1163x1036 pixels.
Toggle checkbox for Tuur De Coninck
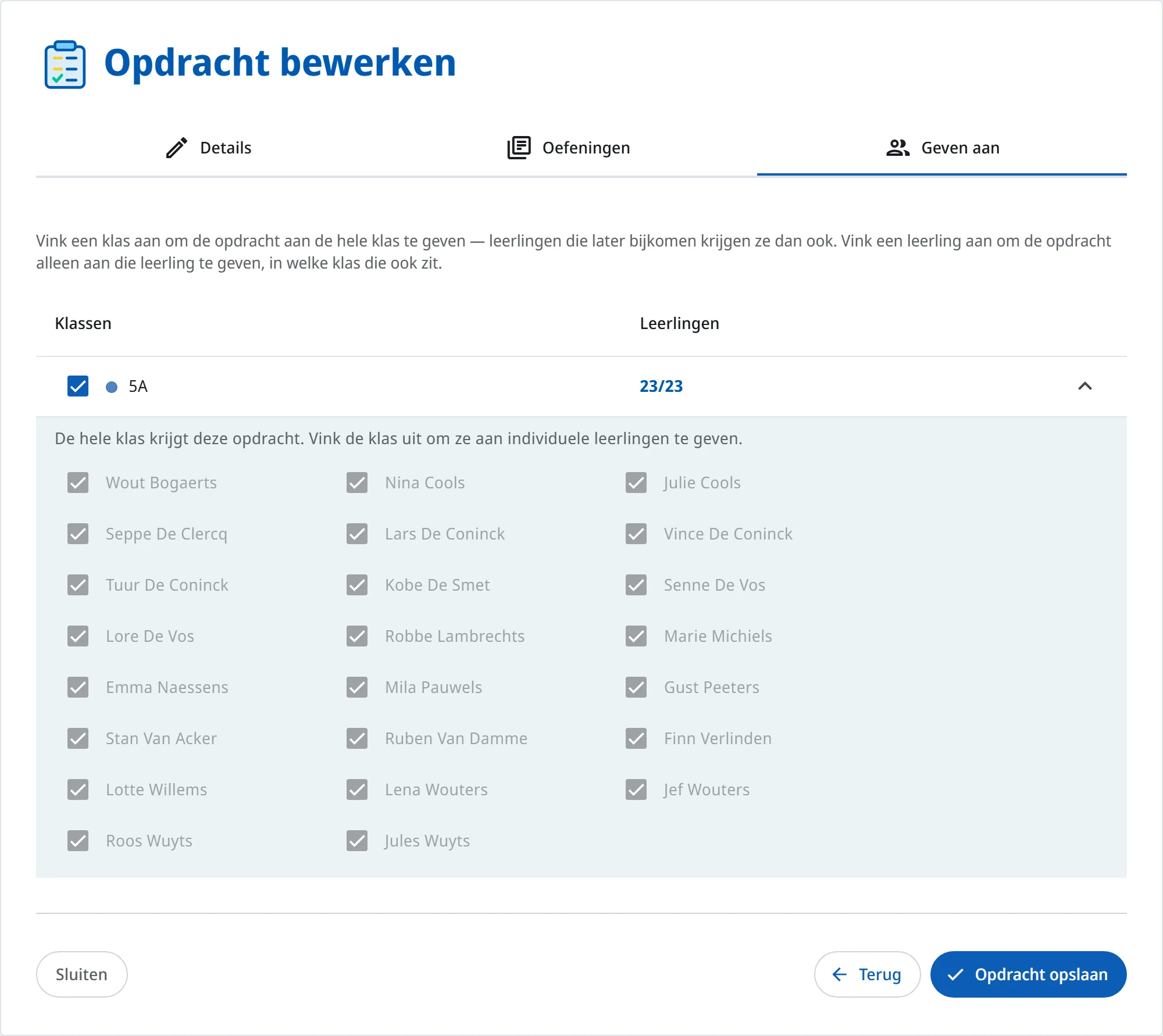[x=78, y=585]
